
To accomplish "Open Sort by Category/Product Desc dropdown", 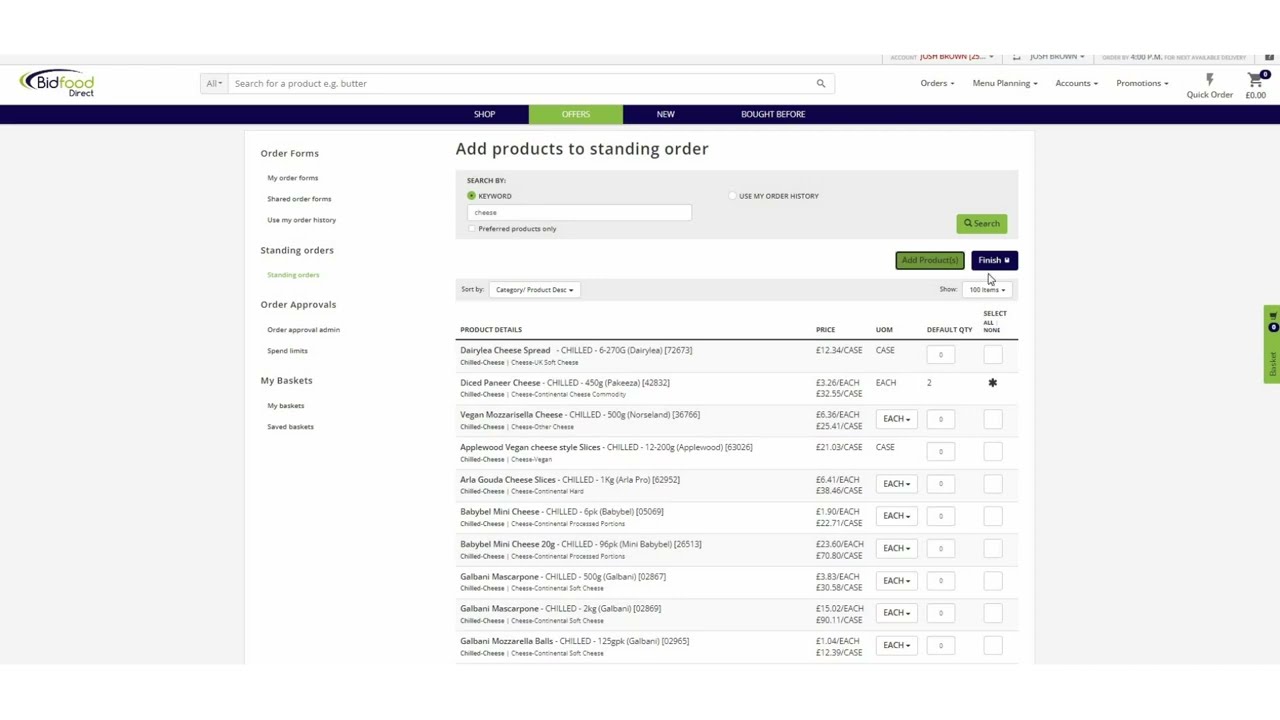I will click(x=534, y=290).
